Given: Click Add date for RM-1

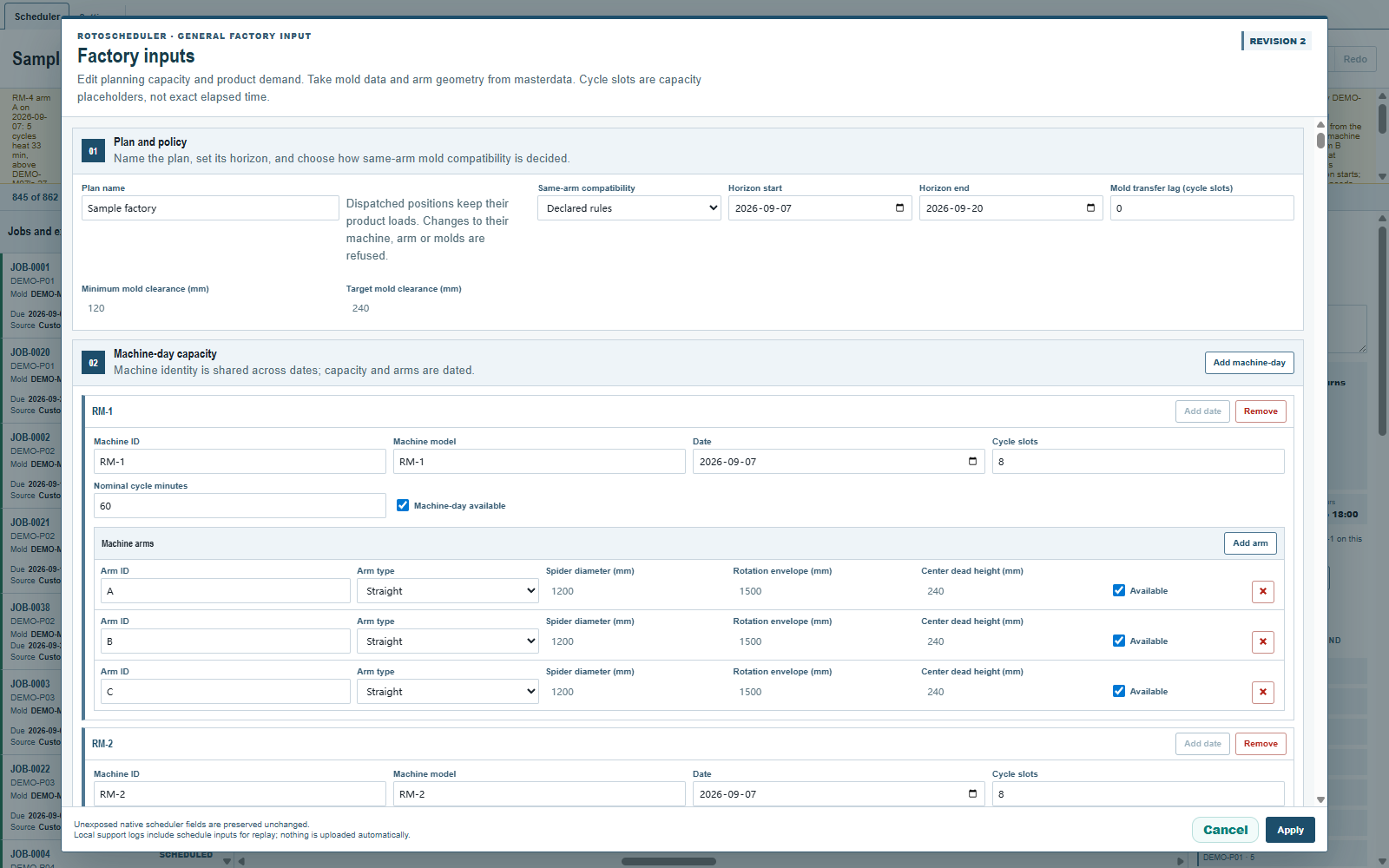Looking at the screenshot, I should pos(1202,411).
